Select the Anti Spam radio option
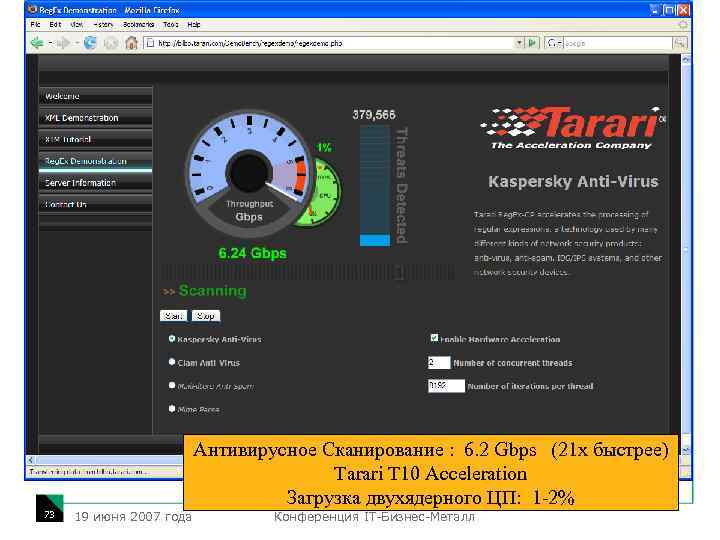720x540 pixels. point(172,386)
